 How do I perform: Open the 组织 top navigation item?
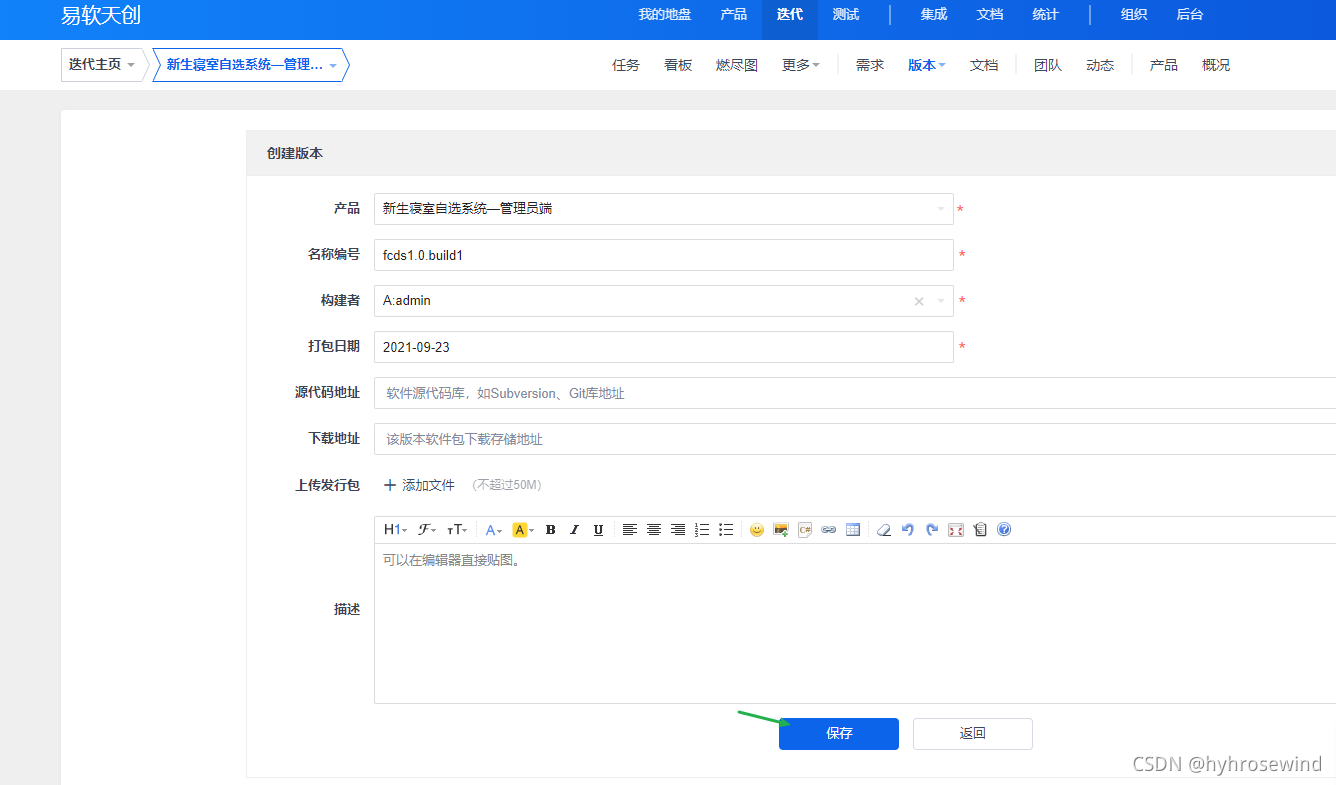coord(1134,14)
